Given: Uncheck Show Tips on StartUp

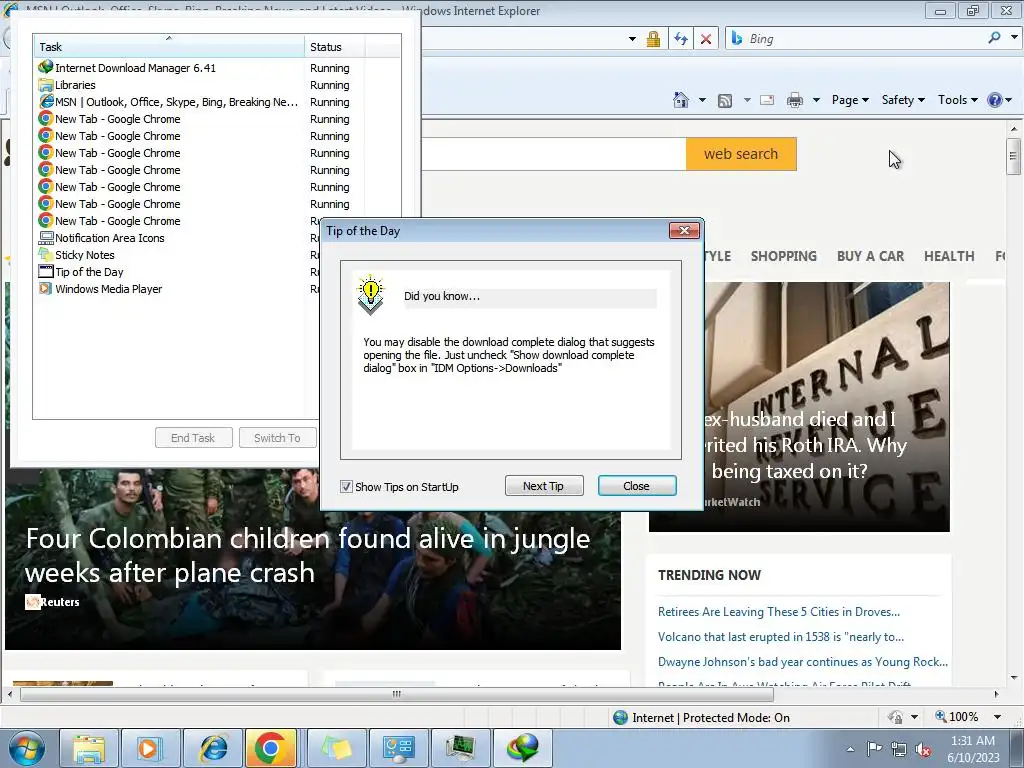Looking at the screenshot, I should (346, 487).
